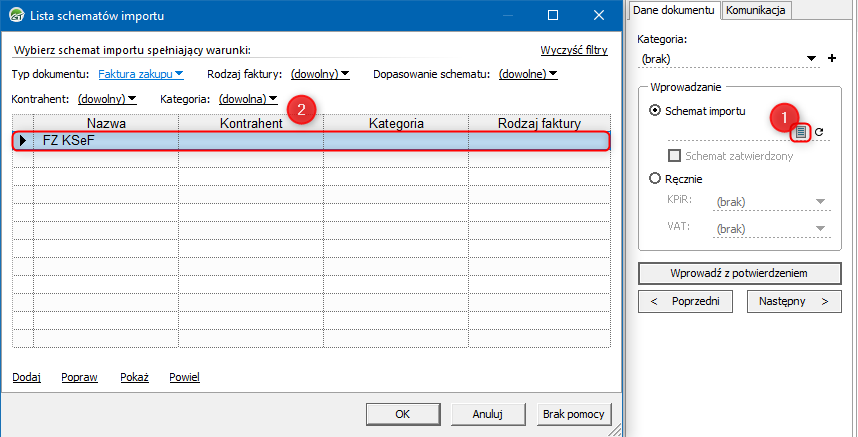Close the Lista schematów importu window
858x437 pixels.
(x=599, y=15)
